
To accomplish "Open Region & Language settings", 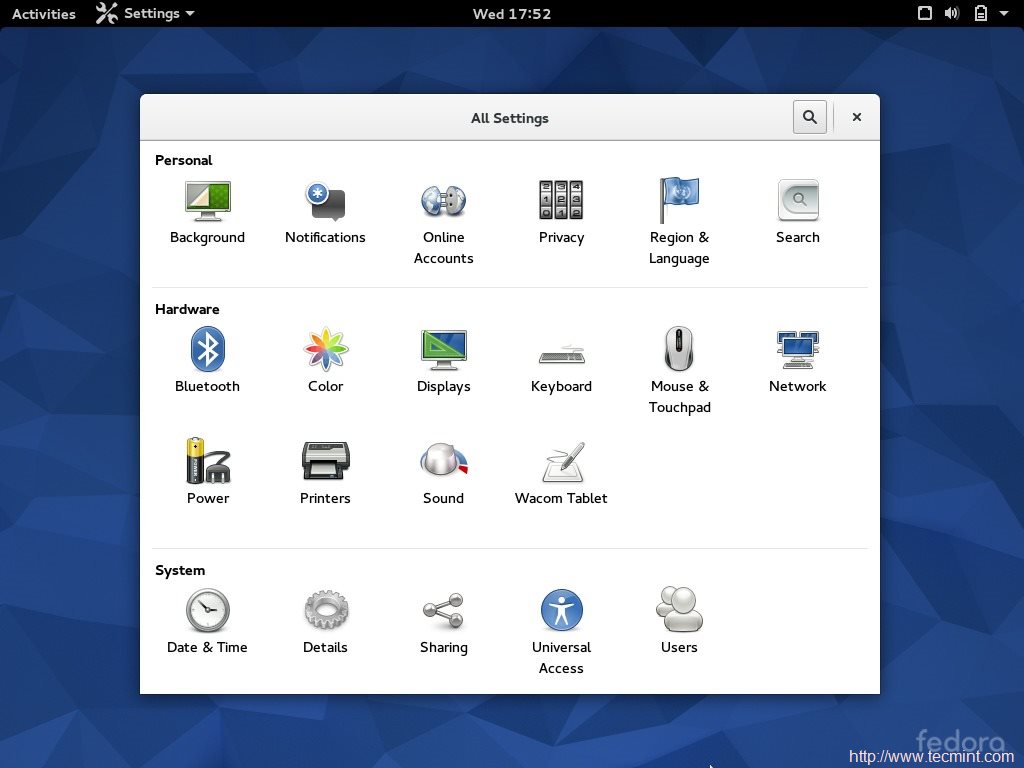I will (x=679, y=200).
